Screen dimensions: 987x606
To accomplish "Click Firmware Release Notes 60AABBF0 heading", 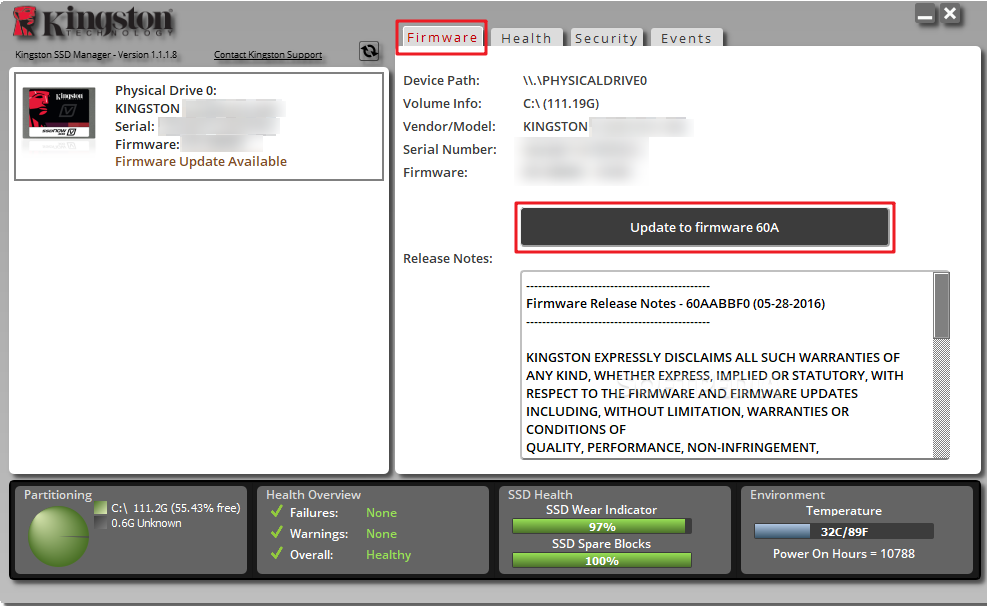I will (675, 303).
